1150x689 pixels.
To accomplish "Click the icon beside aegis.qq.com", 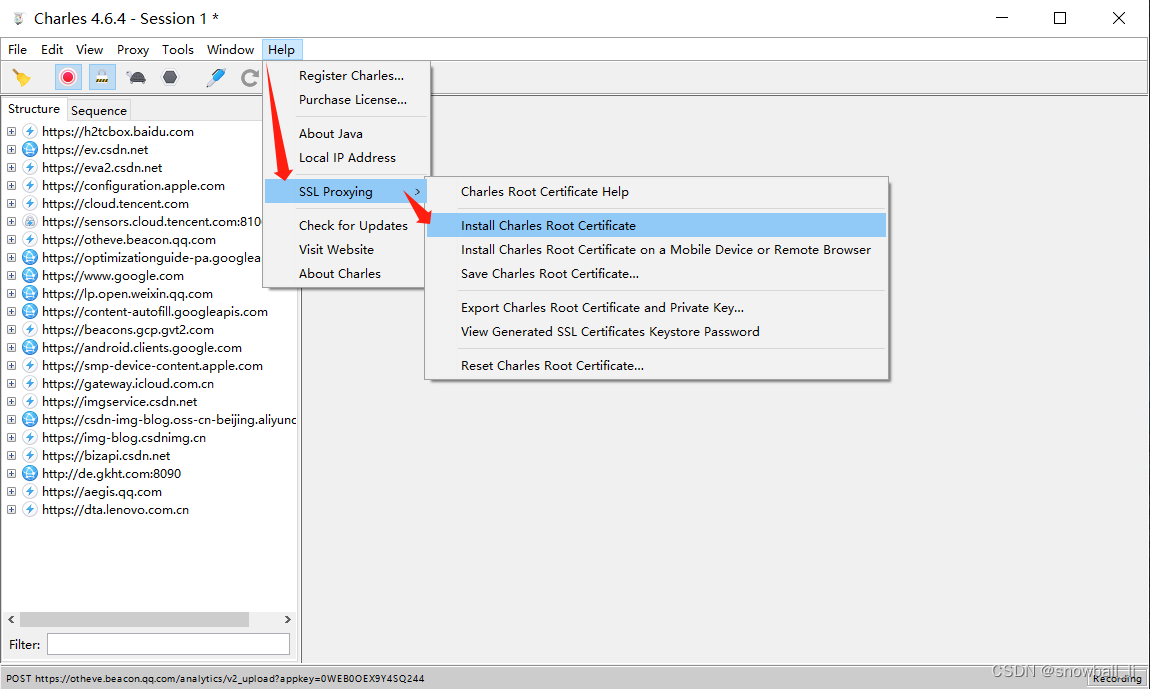I will pos(30,492).
